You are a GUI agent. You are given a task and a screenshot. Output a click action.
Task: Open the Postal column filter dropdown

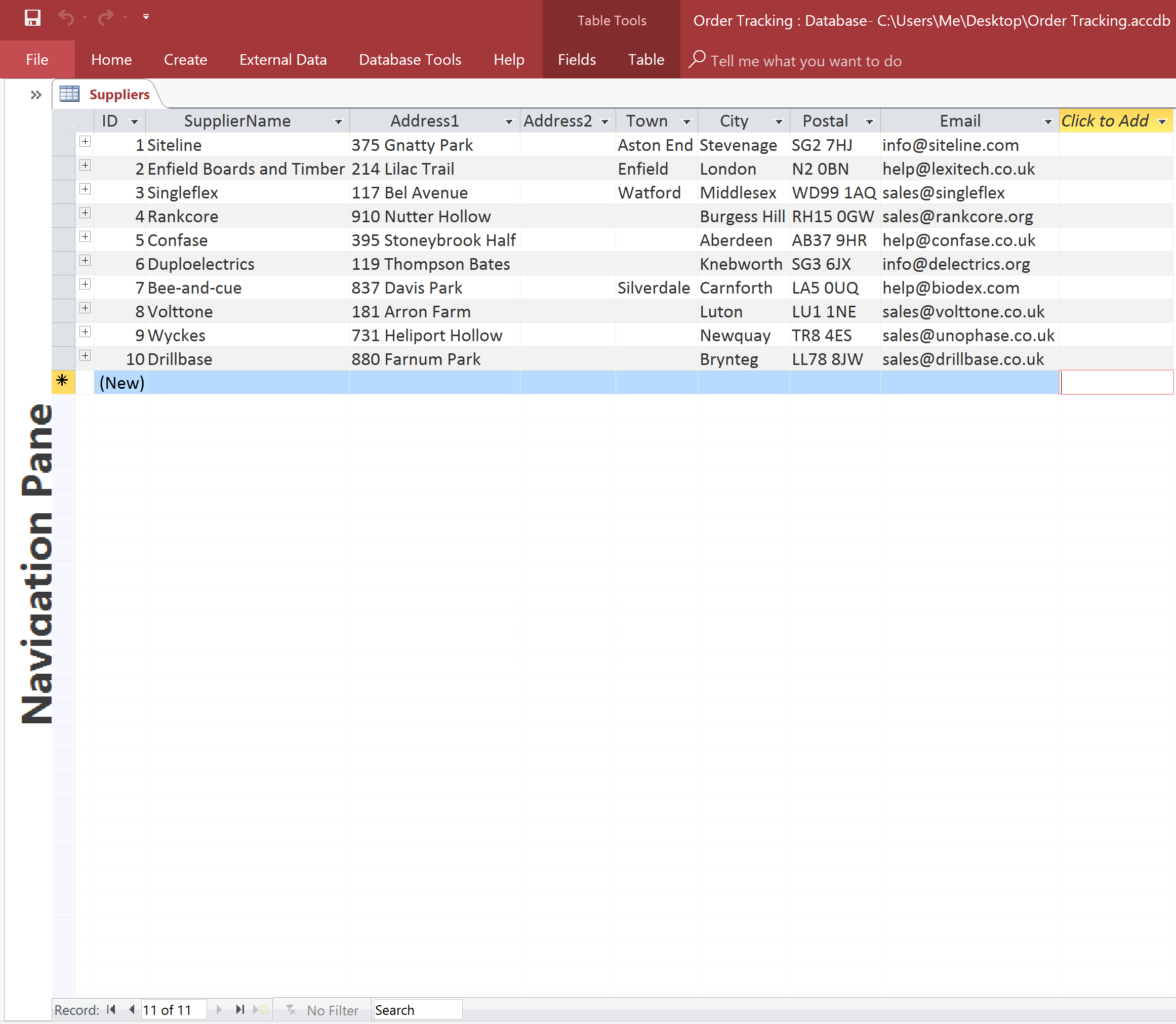tap(869, 121)
